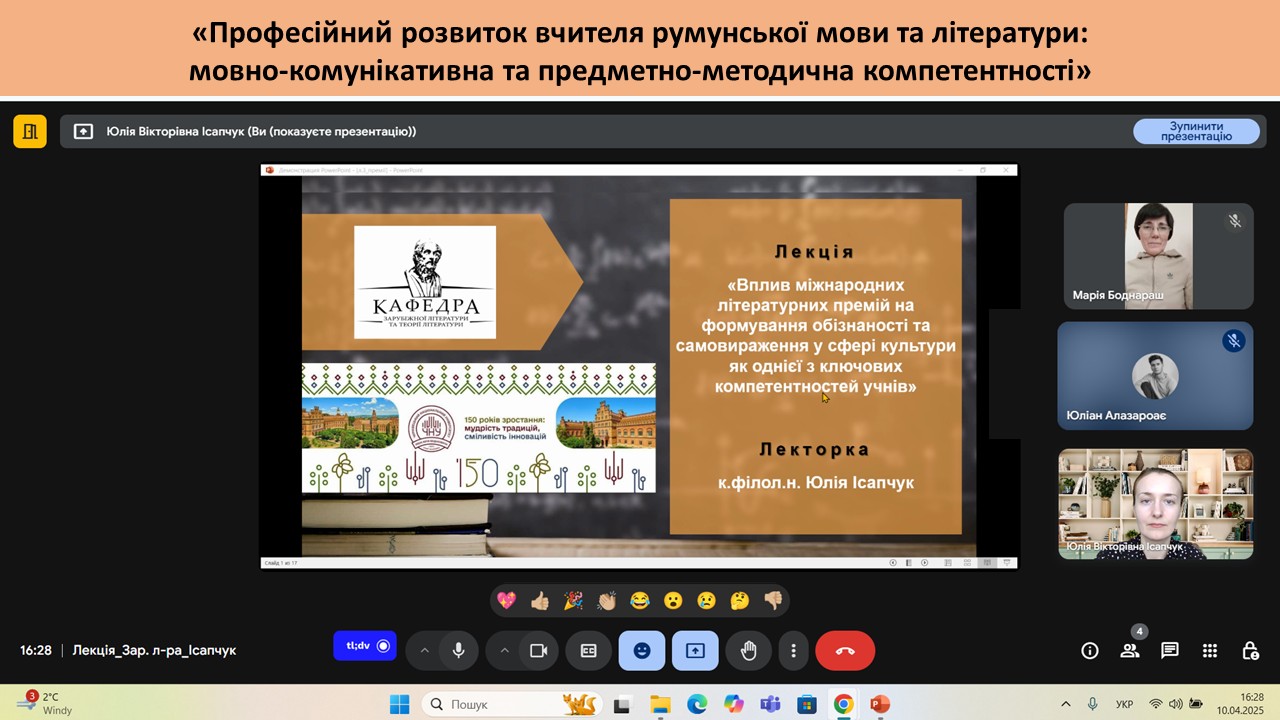
Task: Click the meeting name Лекція_Зар. л-ра_Ісапчук
Action: (155, 650)
